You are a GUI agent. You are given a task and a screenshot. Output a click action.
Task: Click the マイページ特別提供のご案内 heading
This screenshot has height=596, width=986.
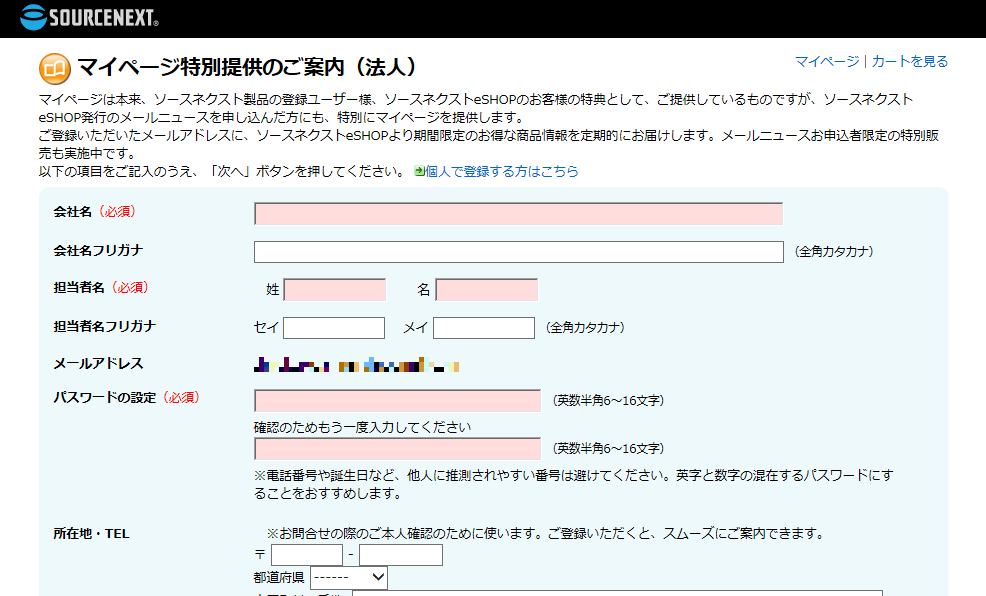[247, 68]
